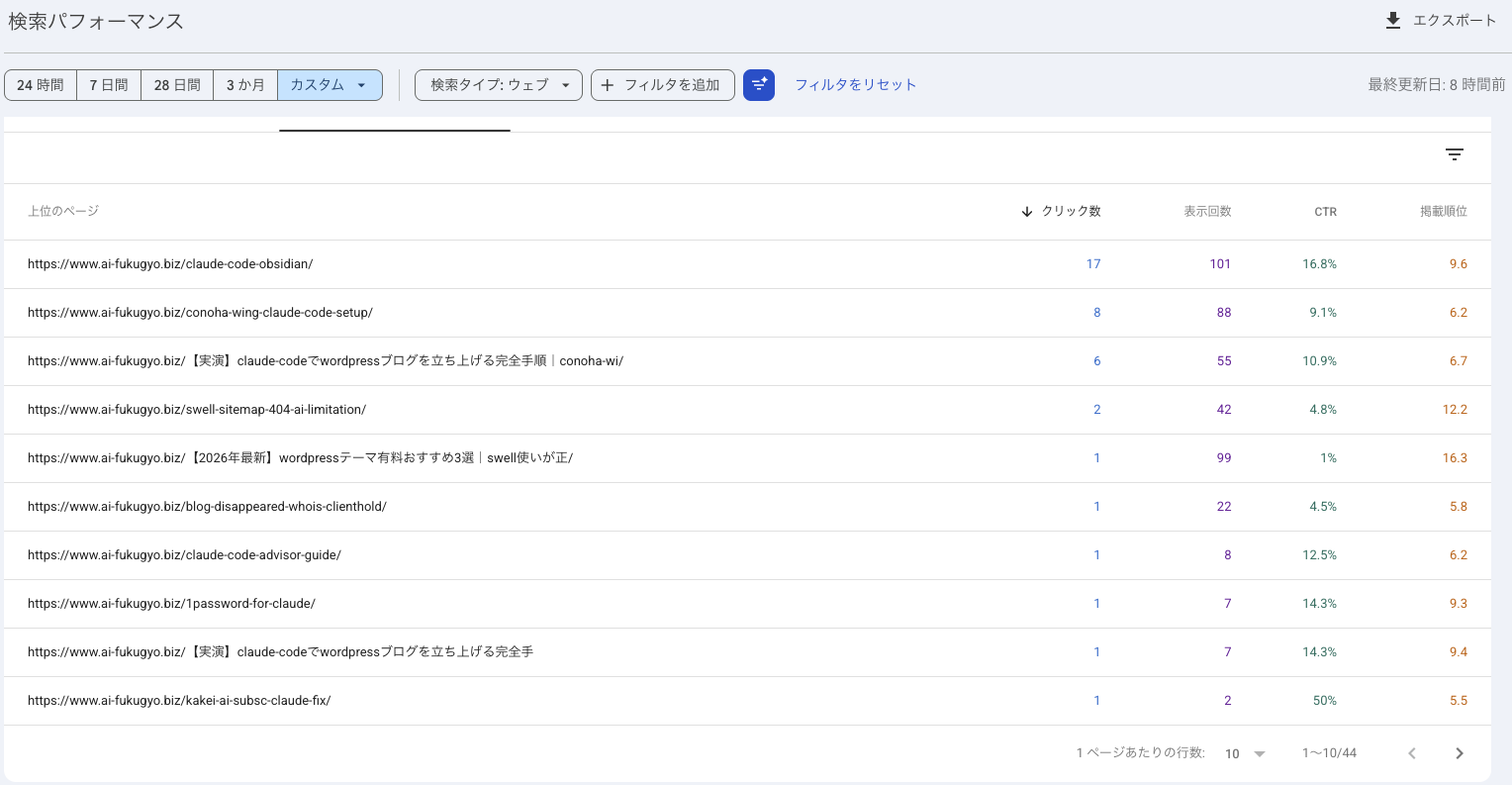
Task: Go to next page of results
Action: [1460, 753]
